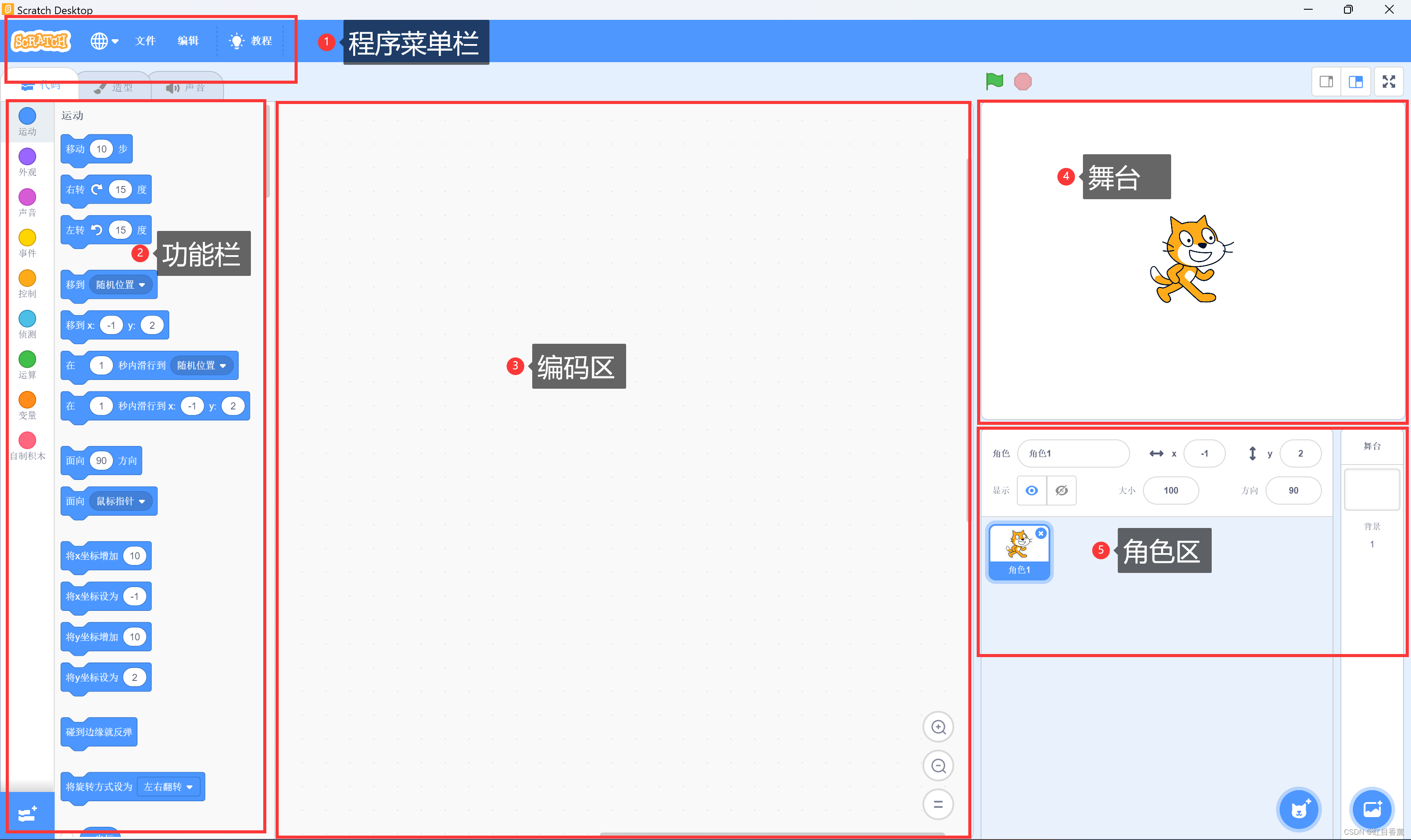Reset workspace zoom with the equals button

point(938,804)
